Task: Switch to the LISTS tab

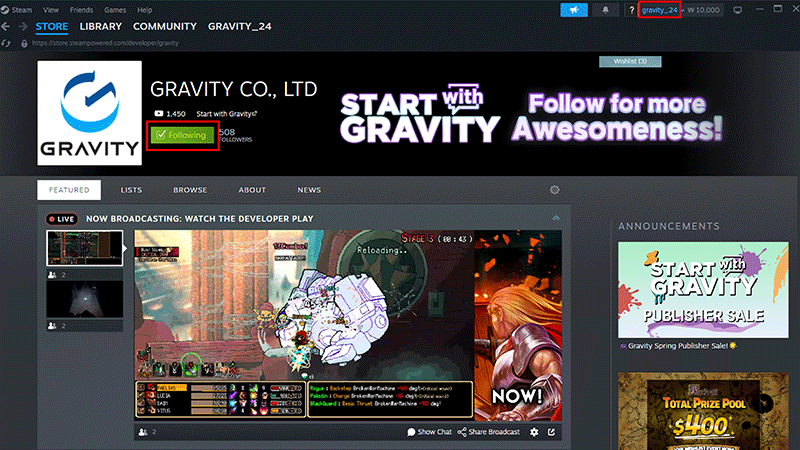Action: [x=131, y=190]
